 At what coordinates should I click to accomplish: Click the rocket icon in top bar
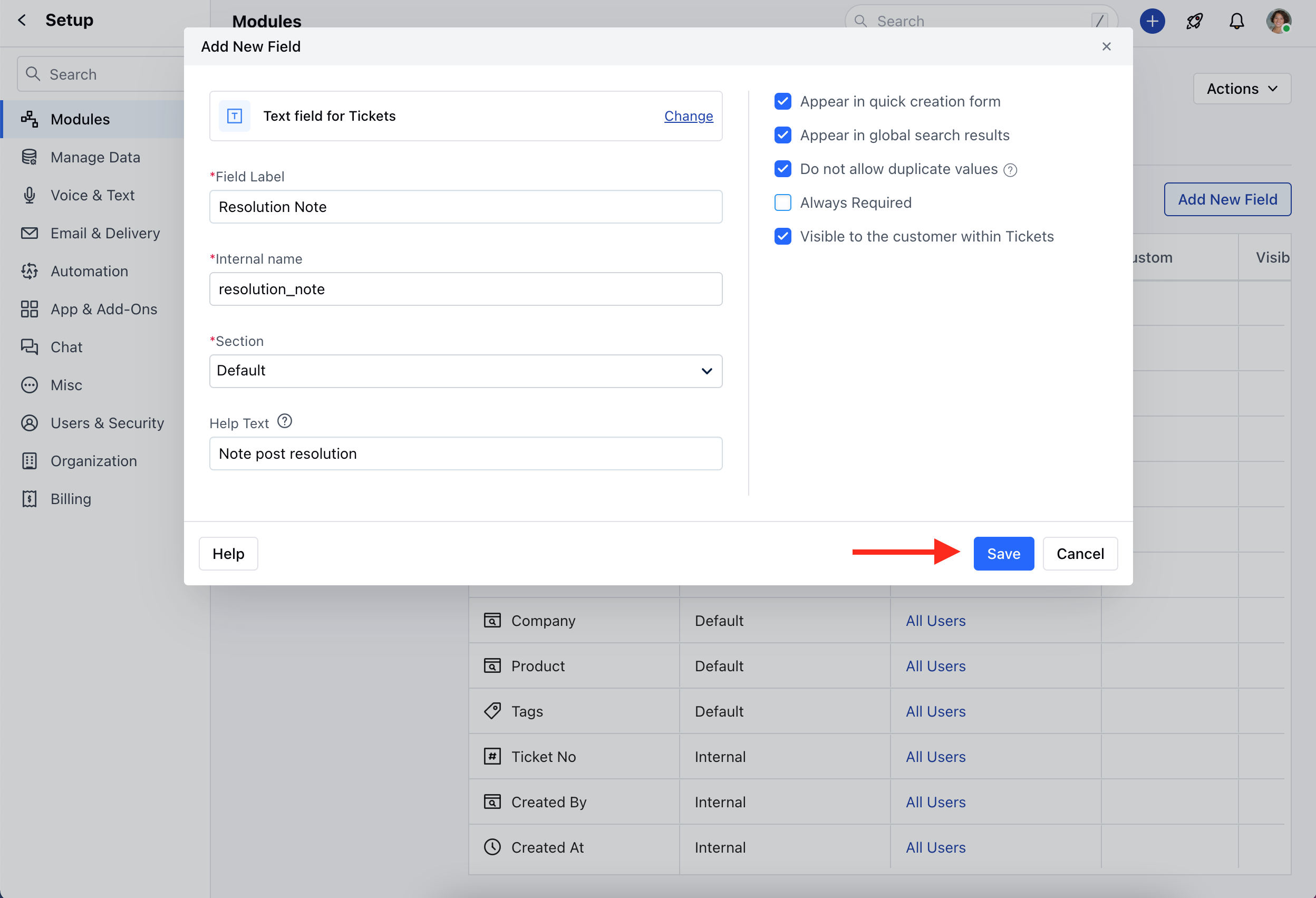point(1194,22)
